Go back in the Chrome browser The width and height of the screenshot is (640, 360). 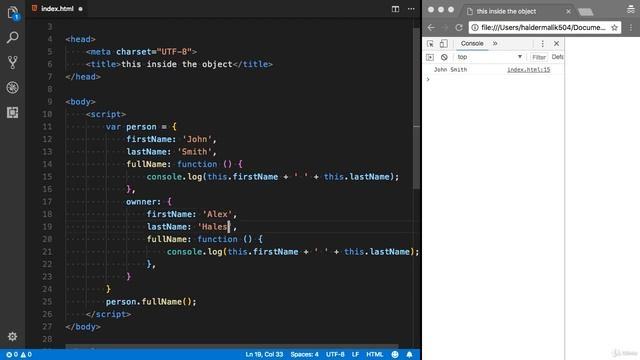coord(431,27)
